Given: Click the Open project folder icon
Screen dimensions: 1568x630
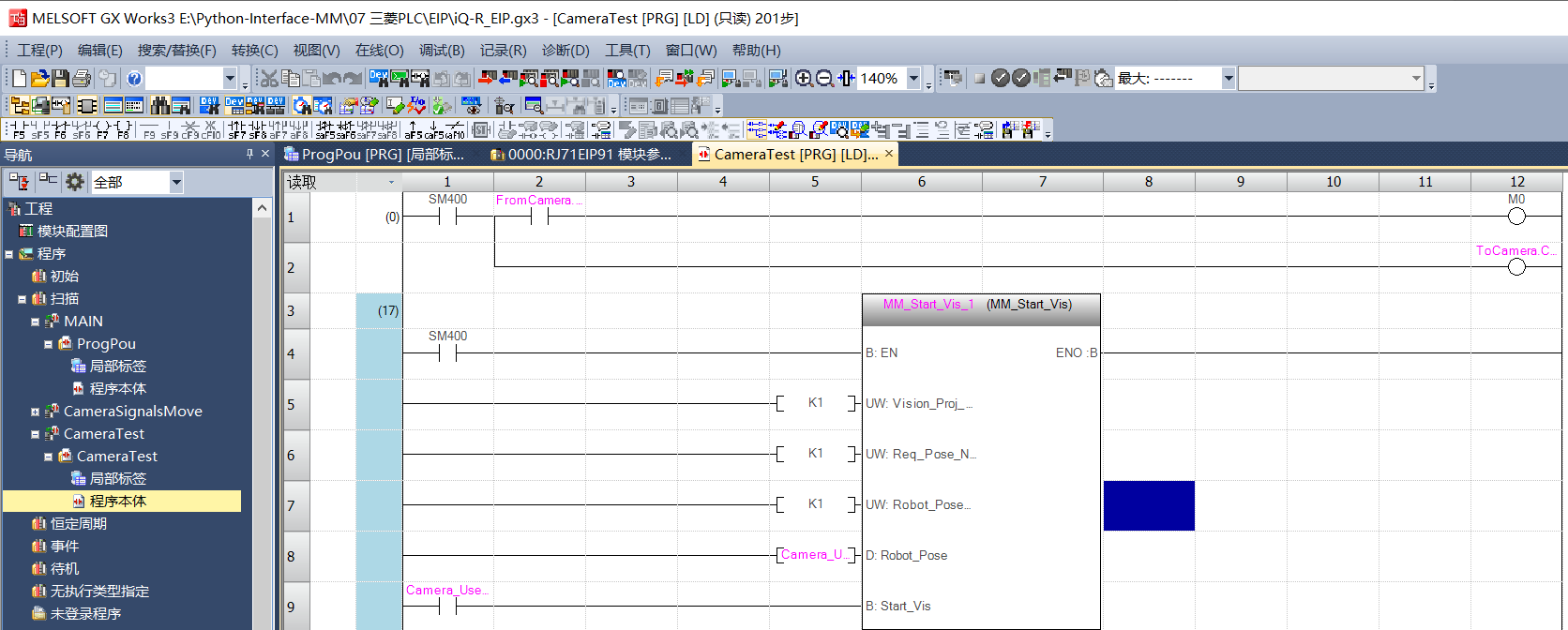Looking at the screenshot, I should click(x=39, y=79).
